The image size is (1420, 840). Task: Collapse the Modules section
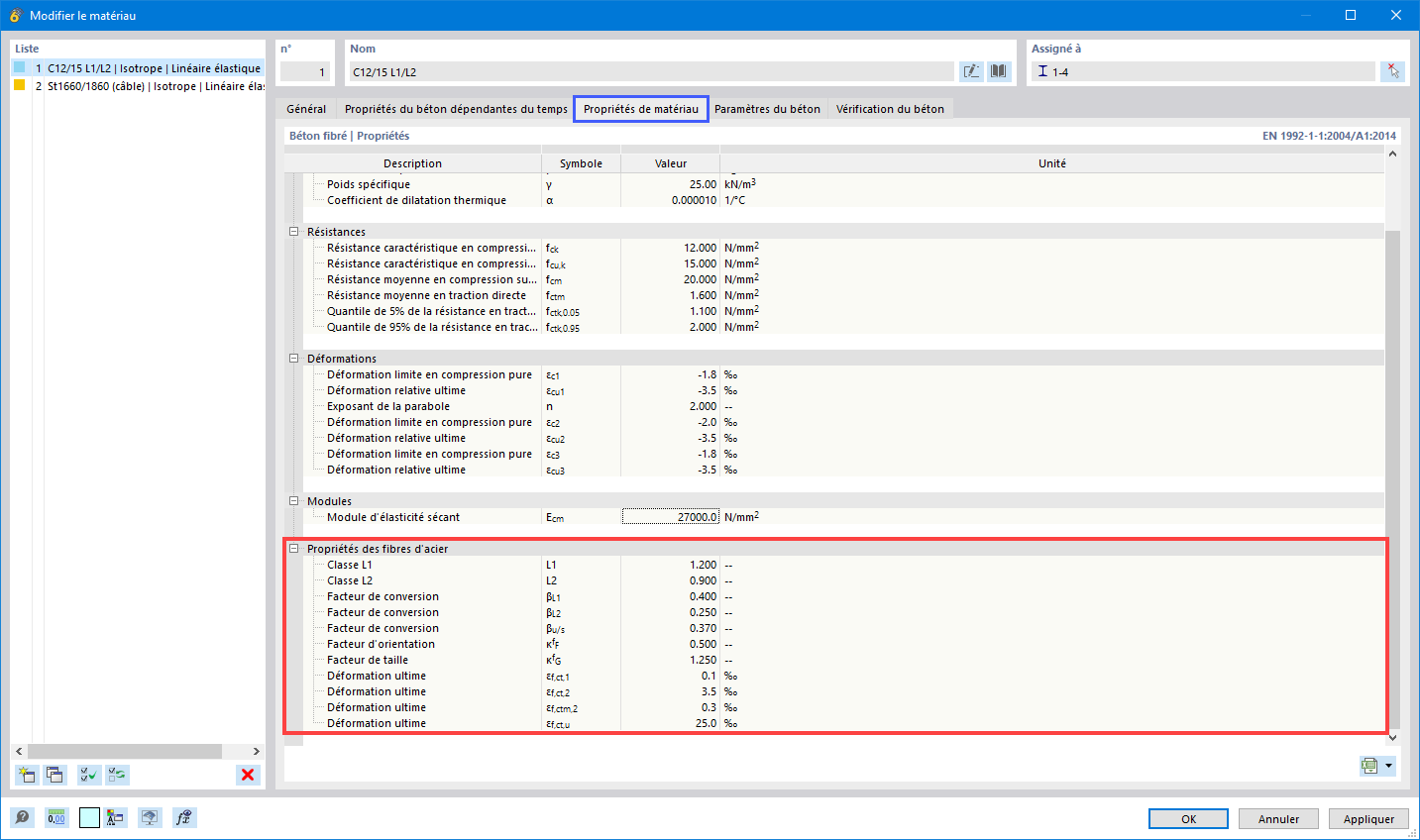coord(292,500)
